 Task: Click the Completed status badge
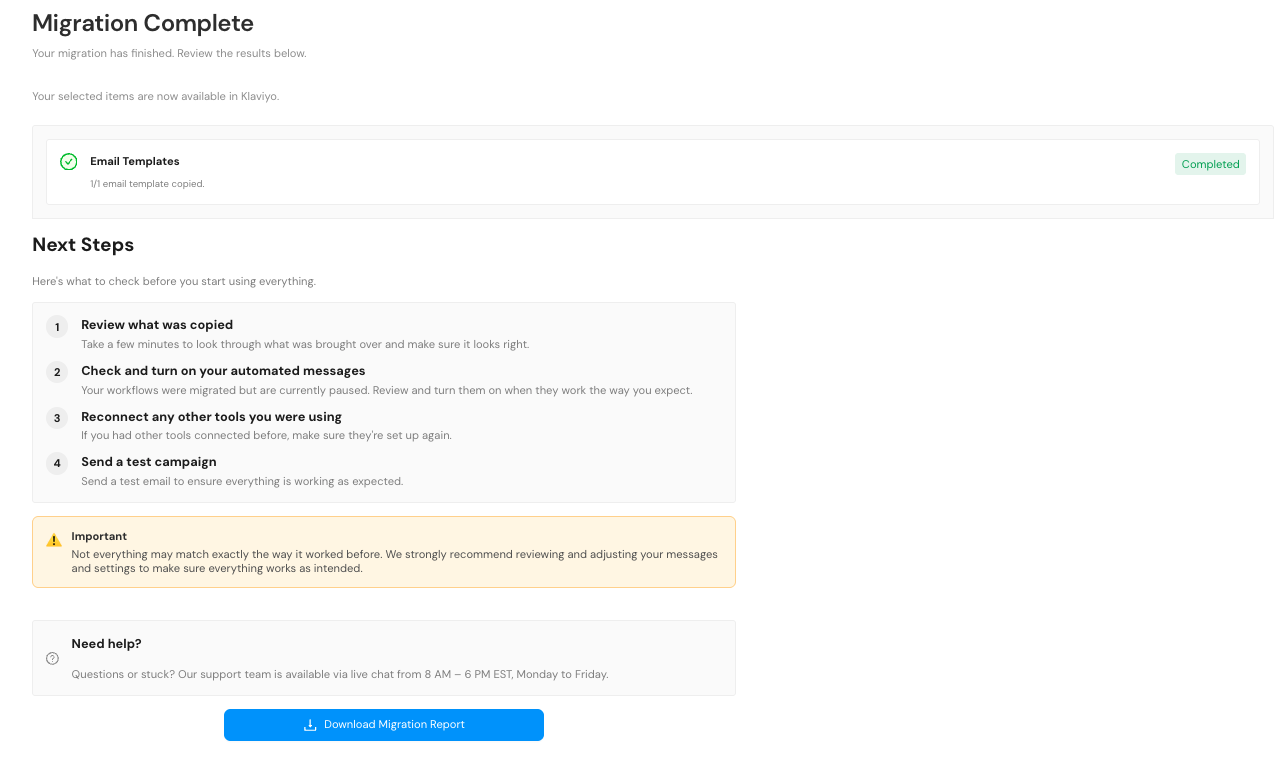(x=1210, y=163)
